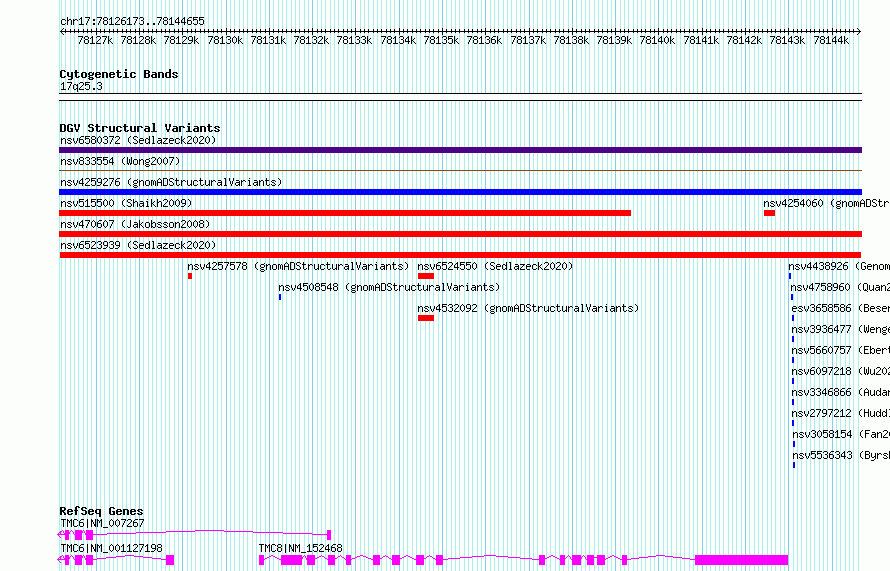Click the 78138k ruler tick label
The height and width of the screenshot is (571, 890).
pyautogui.click(x=571, y=40)
